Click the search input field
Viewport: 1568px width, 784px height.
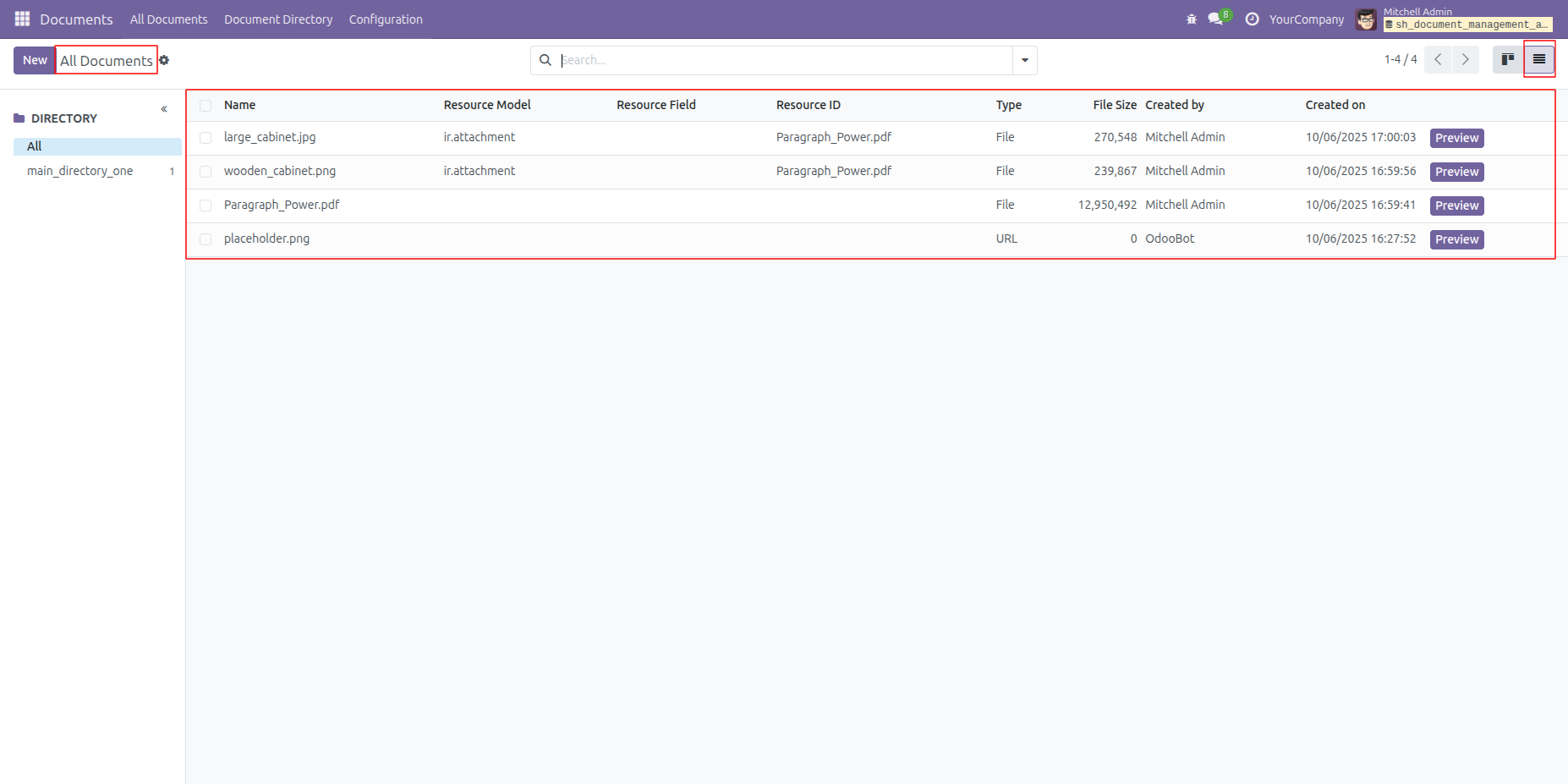tap(782, 60)
